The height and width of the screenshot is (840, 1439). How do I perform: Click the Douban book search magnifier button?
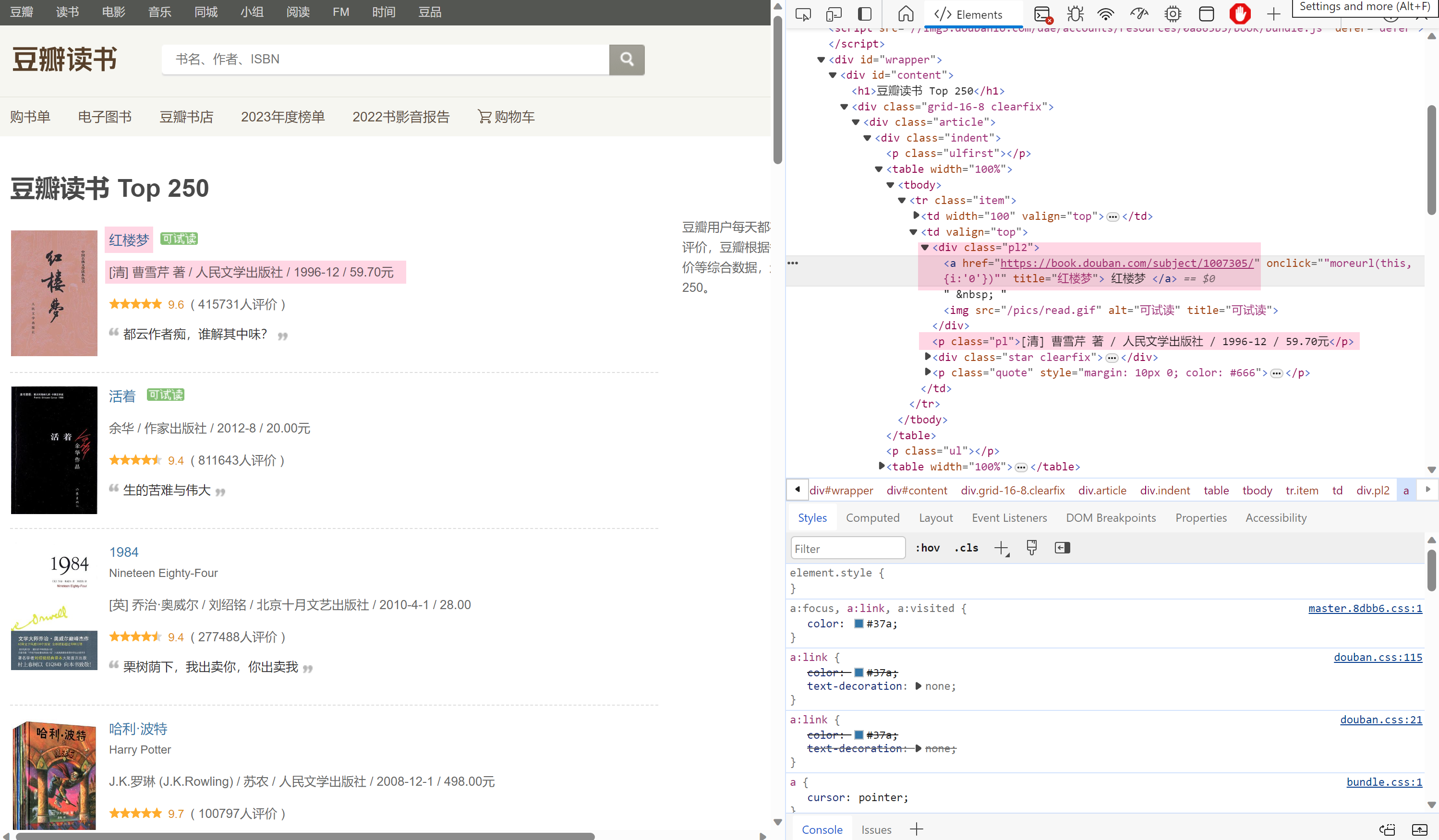click(x=627, y=59)
